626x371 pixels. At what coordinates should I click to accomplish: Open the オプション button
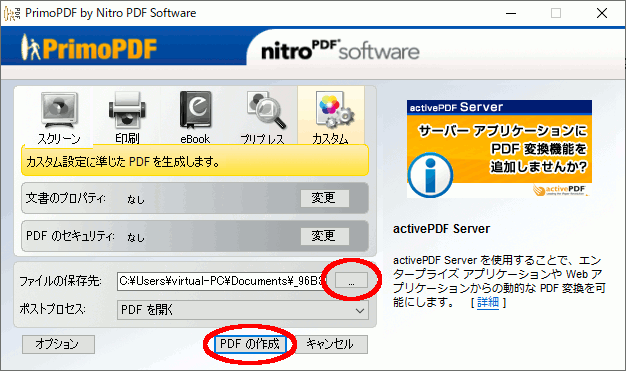pos(58,344)
